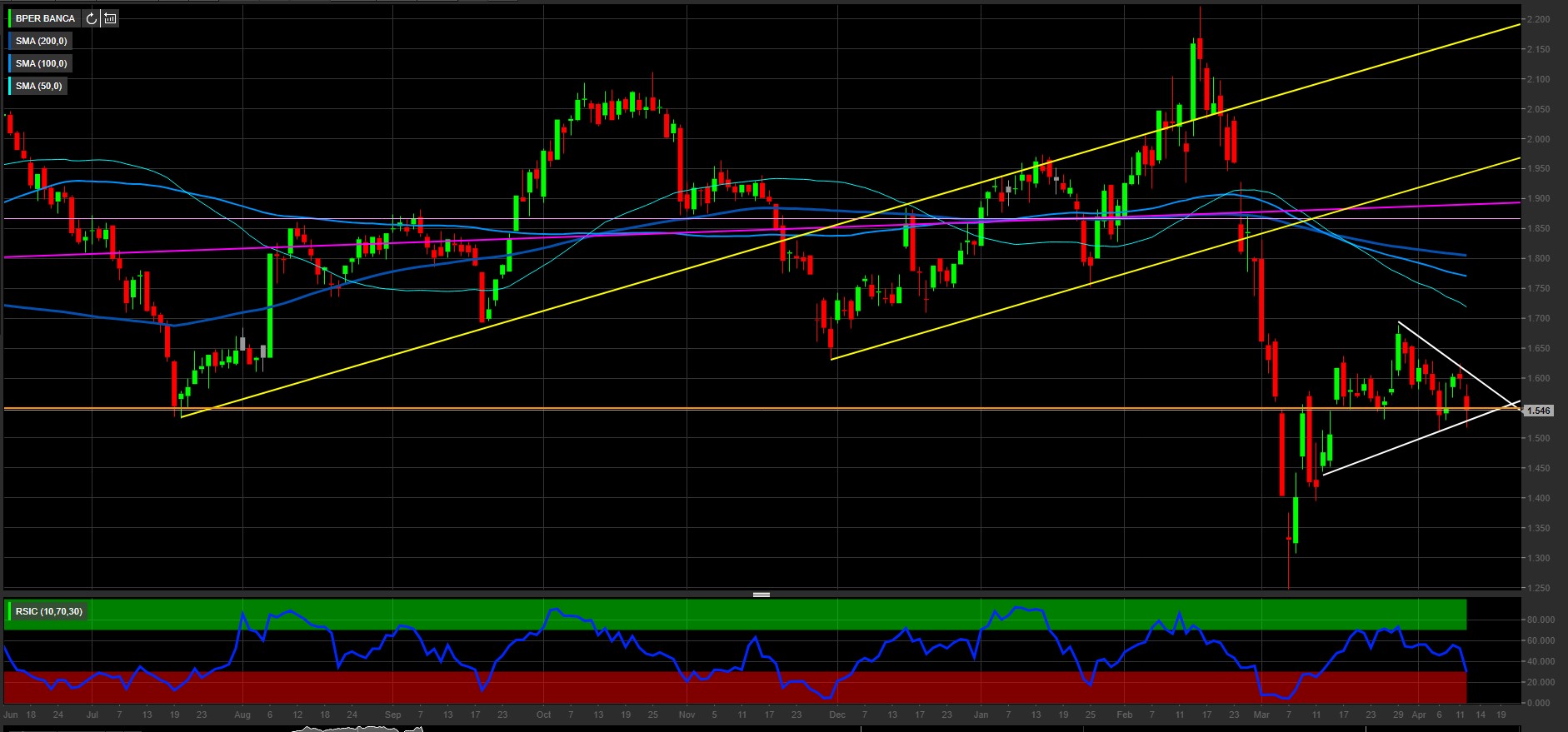Click the 2.000 price axis label
This screenshot has height=732, width=1568.
pos(1539,139)
